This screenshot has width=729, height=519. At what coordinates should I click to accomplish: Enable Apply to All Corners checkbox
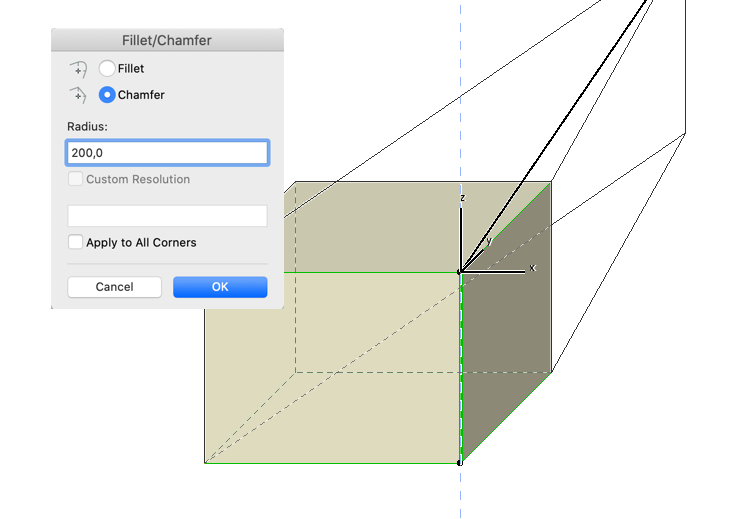click(x=75, y=242)
